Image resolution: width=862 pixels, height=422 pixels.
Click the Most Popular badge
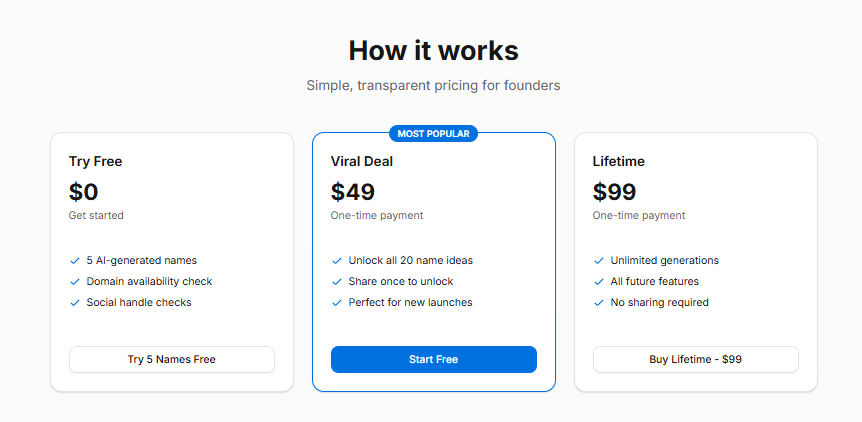pos(433,133)
